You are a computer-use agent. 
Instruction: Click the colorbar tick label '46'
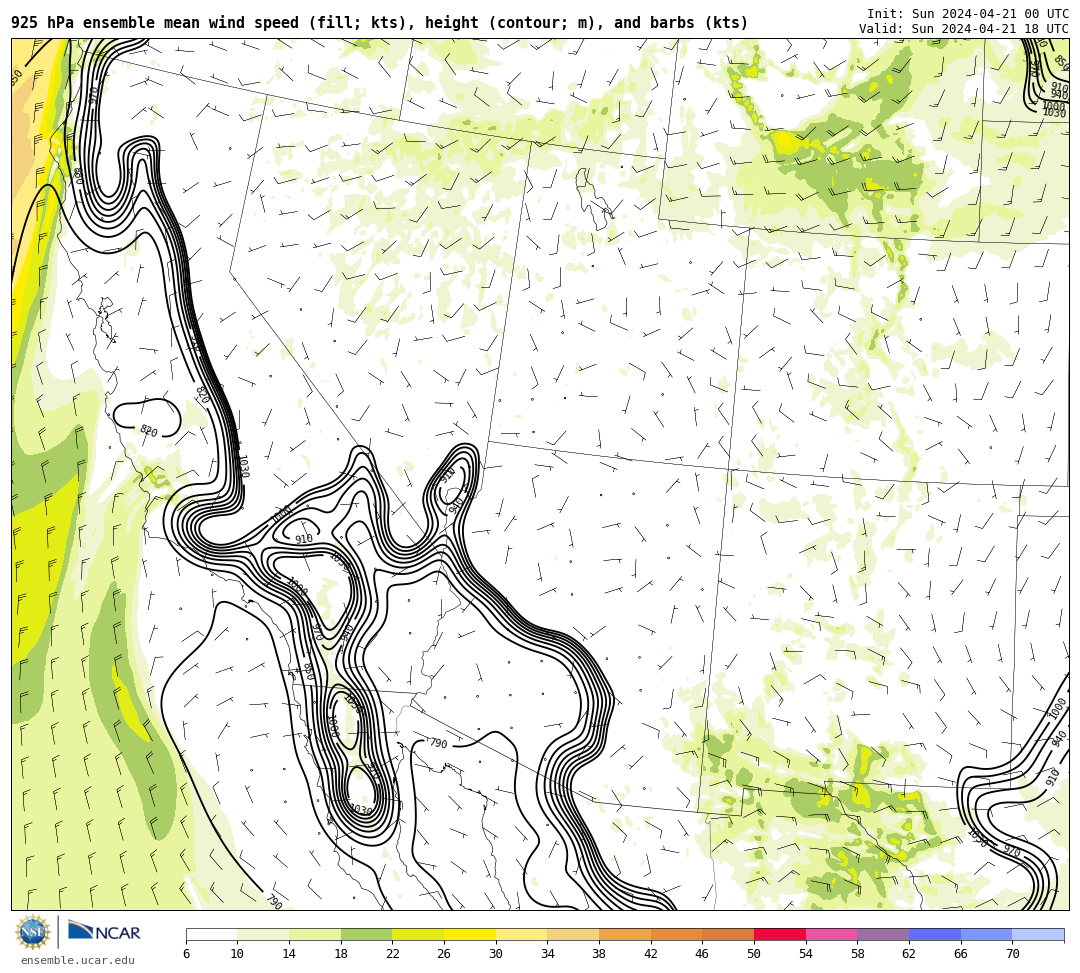click(x=702, y=954)
